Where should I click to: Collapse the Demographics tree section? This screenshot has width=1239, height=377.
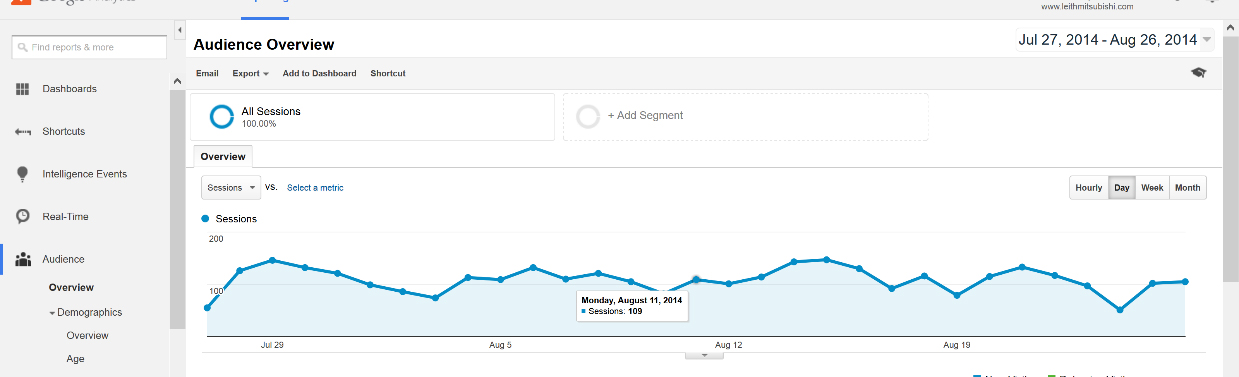click(x=52, y=313)
